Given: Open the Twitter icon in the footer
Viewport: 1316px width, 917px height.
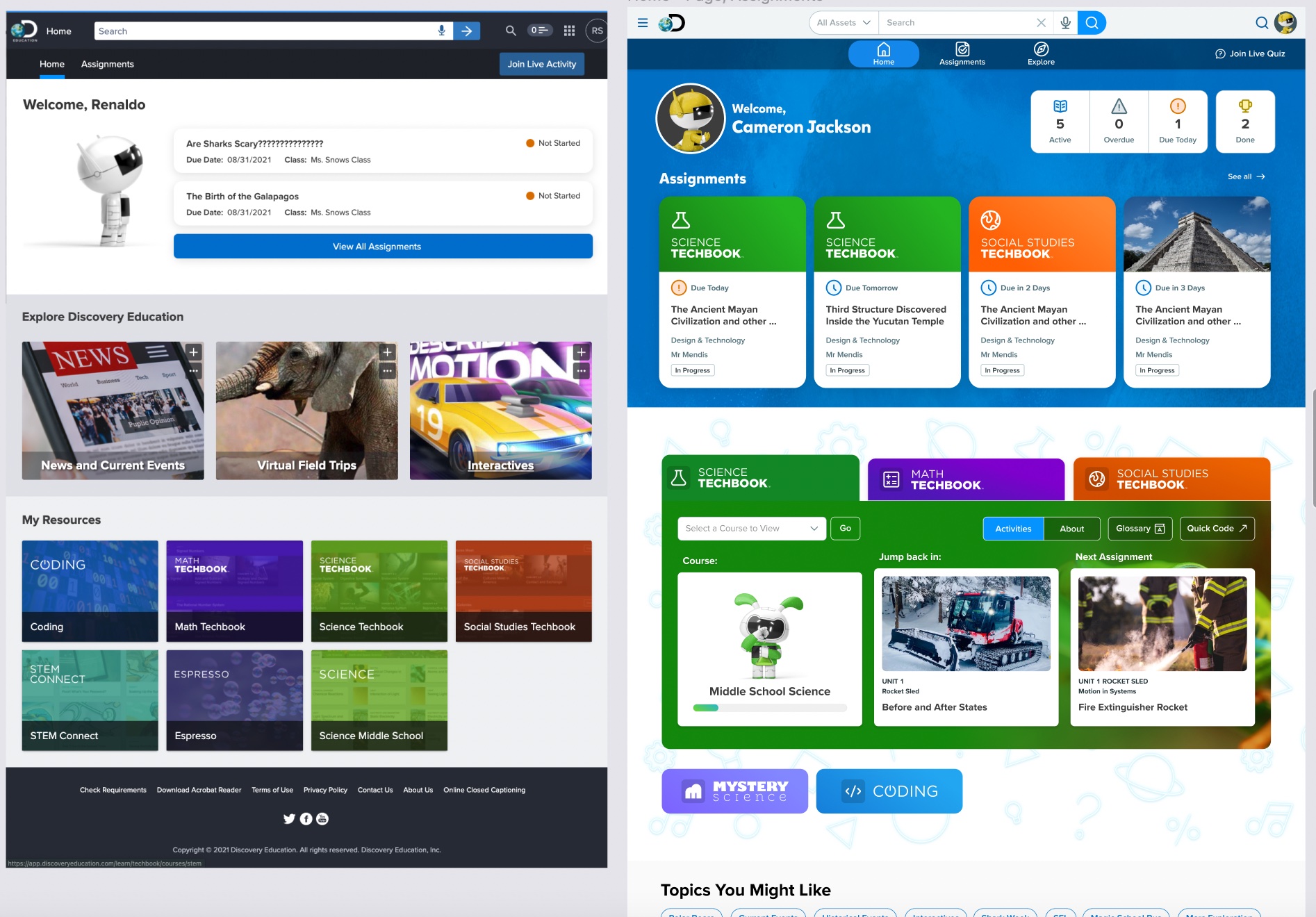Looking at the screenshot, I should click(290, 818).
